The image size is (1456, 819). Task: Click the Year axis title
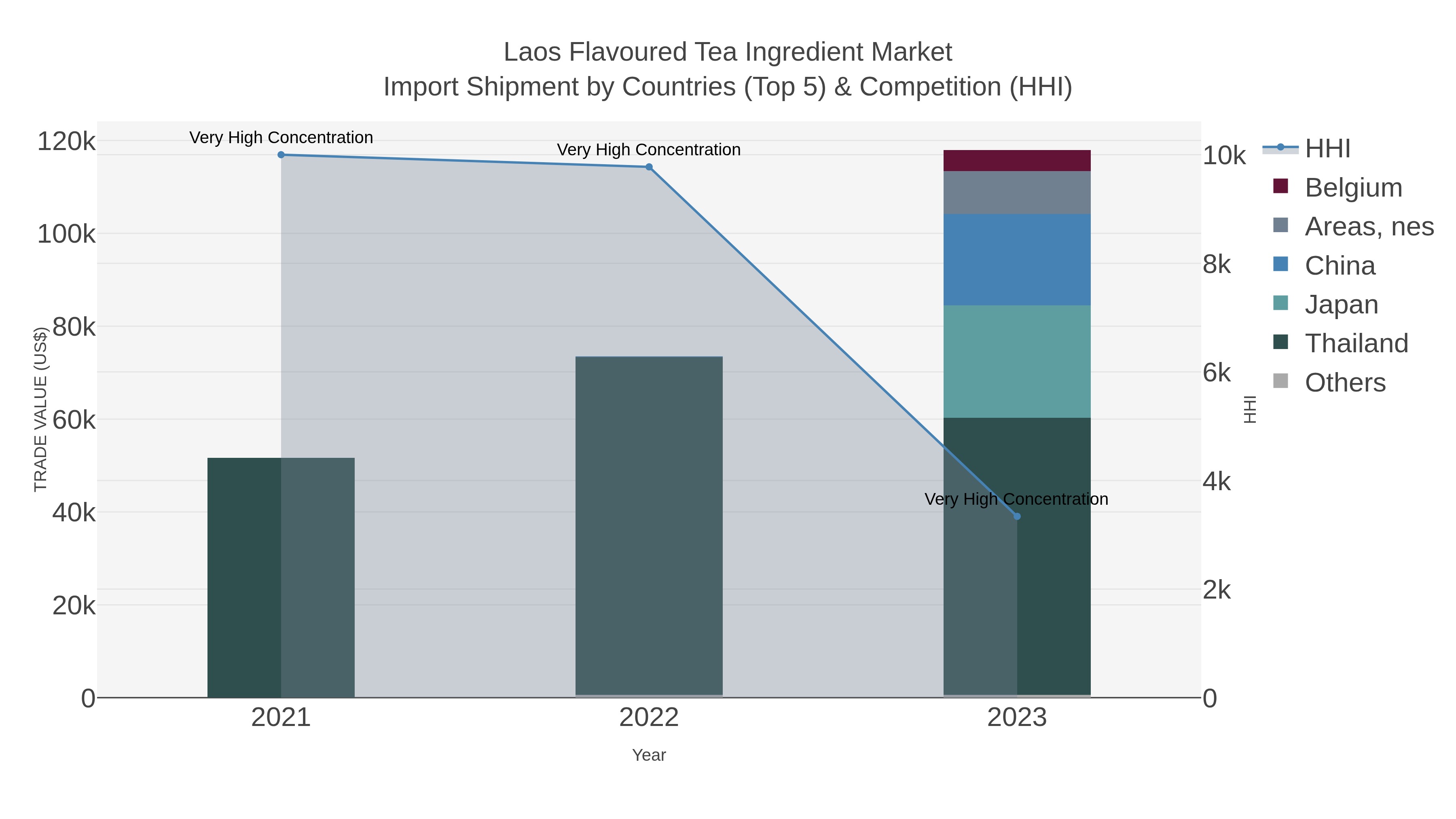[x=649, y=755]
